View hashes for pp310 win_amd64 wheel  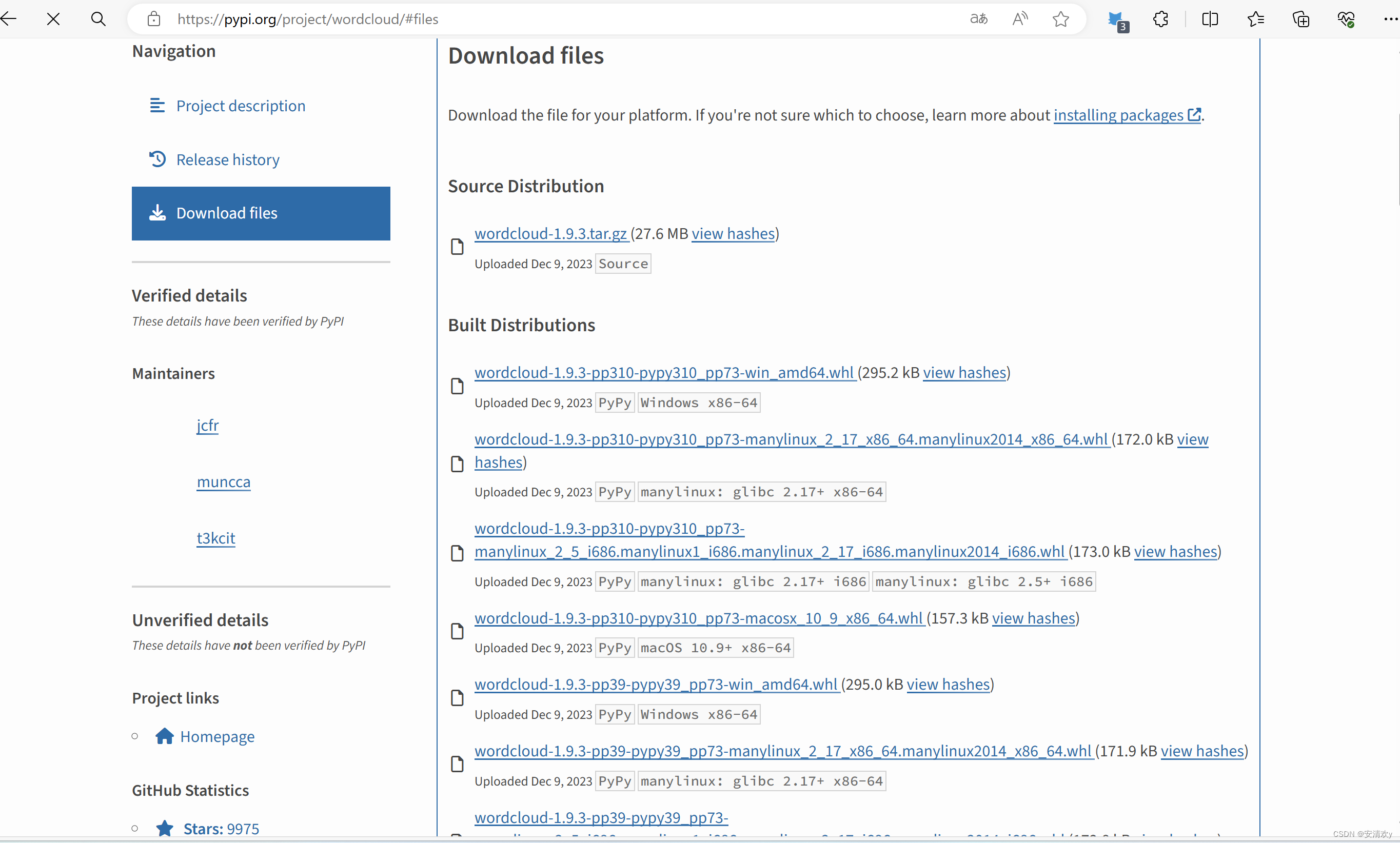tap(964, 373)
